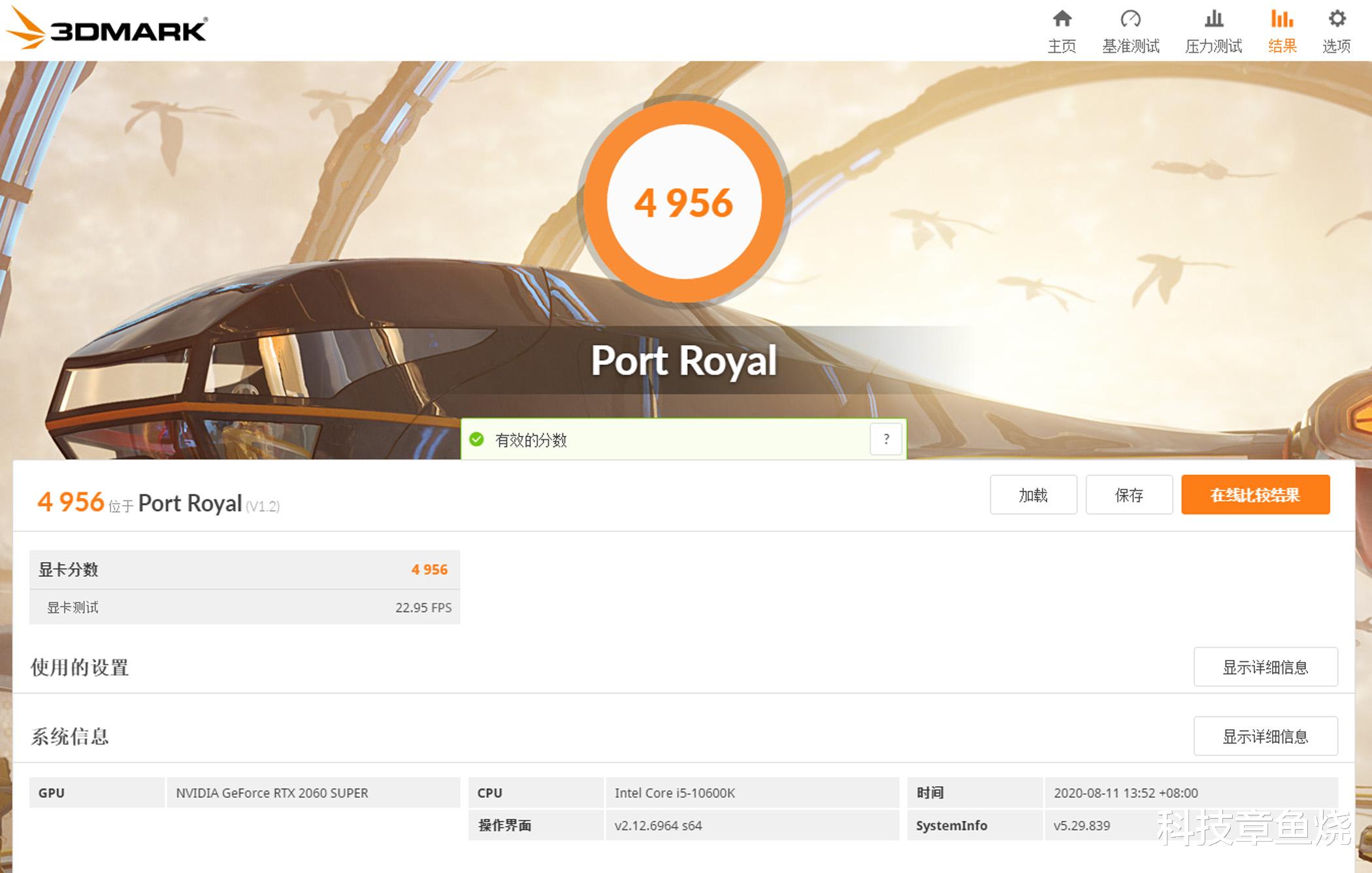
Task: Click the orange 4 956 score circle
Action: pos(684,201)
